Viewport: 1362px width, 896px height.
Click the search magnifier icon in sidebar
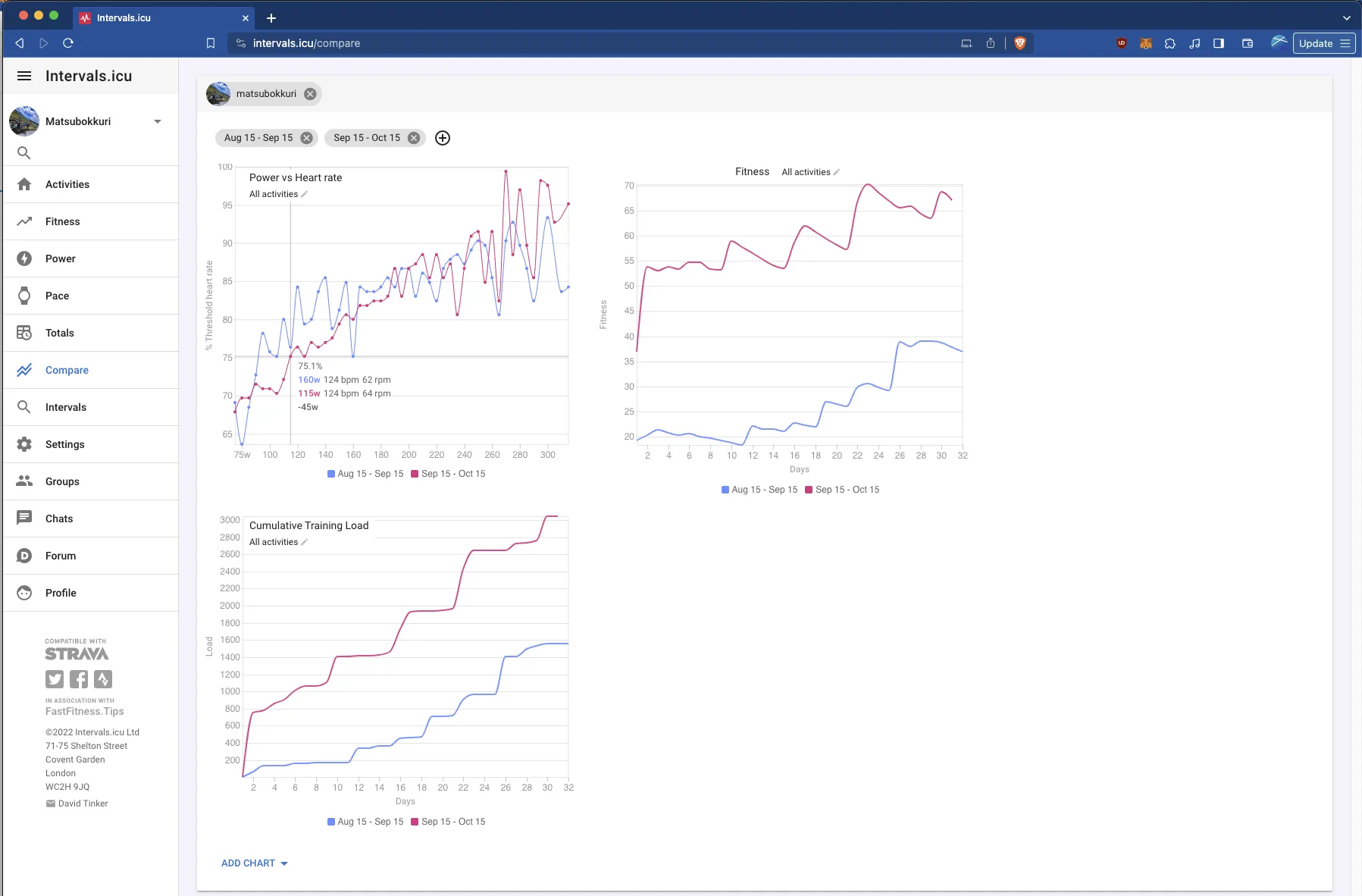point(24,153)
